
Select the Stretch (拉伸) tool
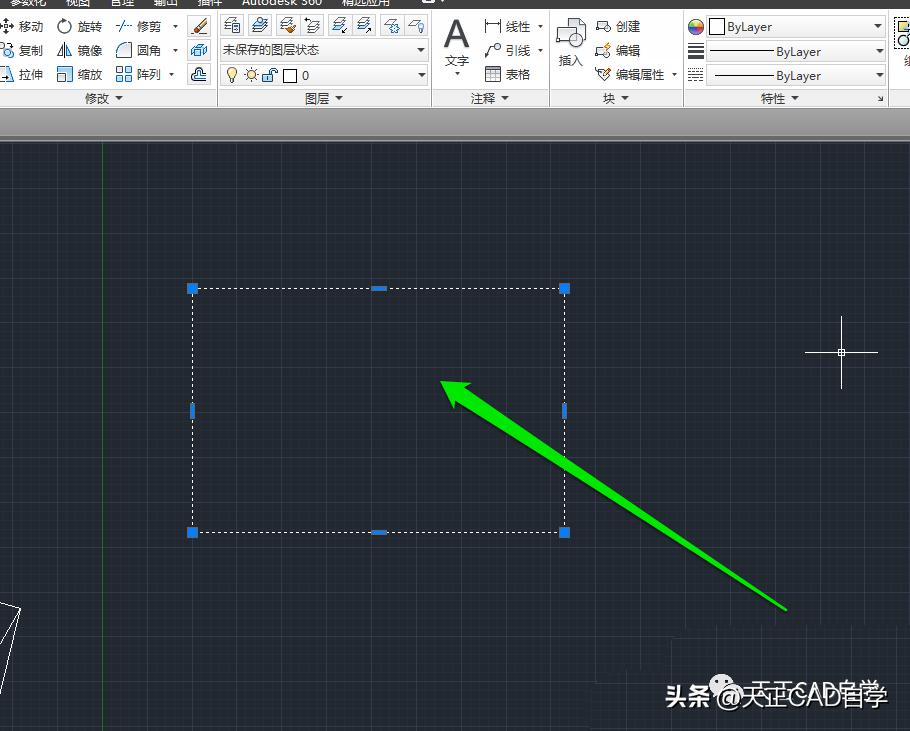point(21,74)
